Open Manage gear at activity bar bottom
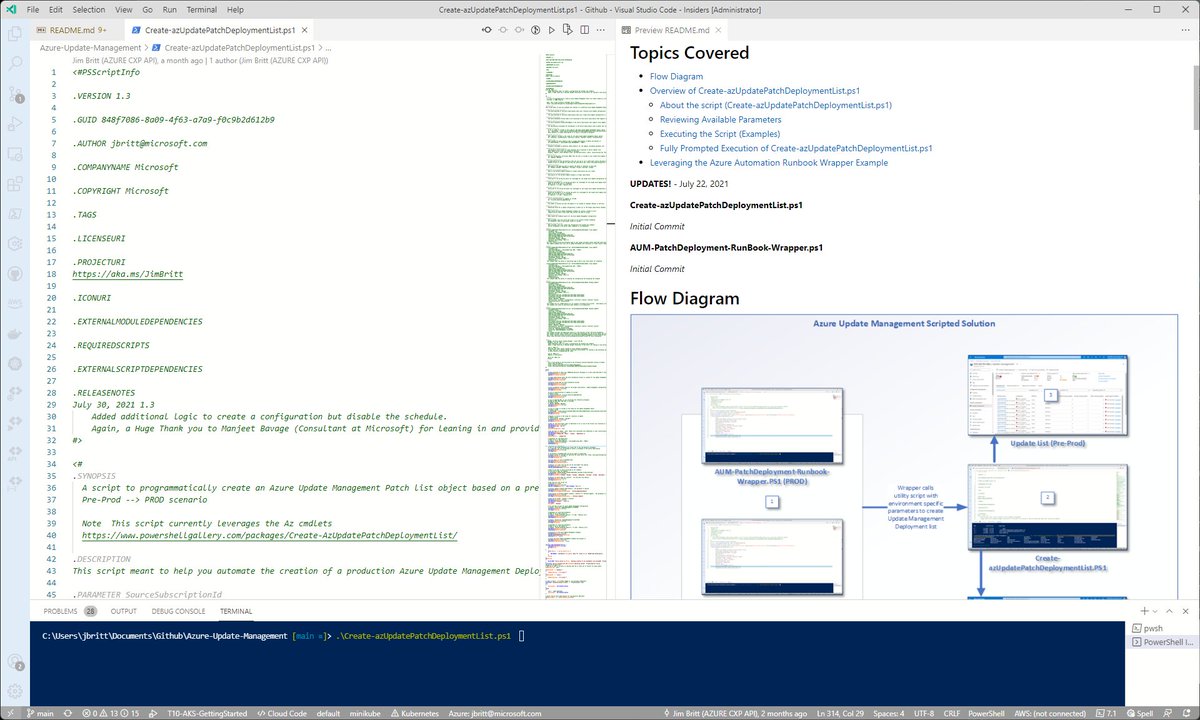Viewport: 1200px width, 720px height. [x=15, y=692]
